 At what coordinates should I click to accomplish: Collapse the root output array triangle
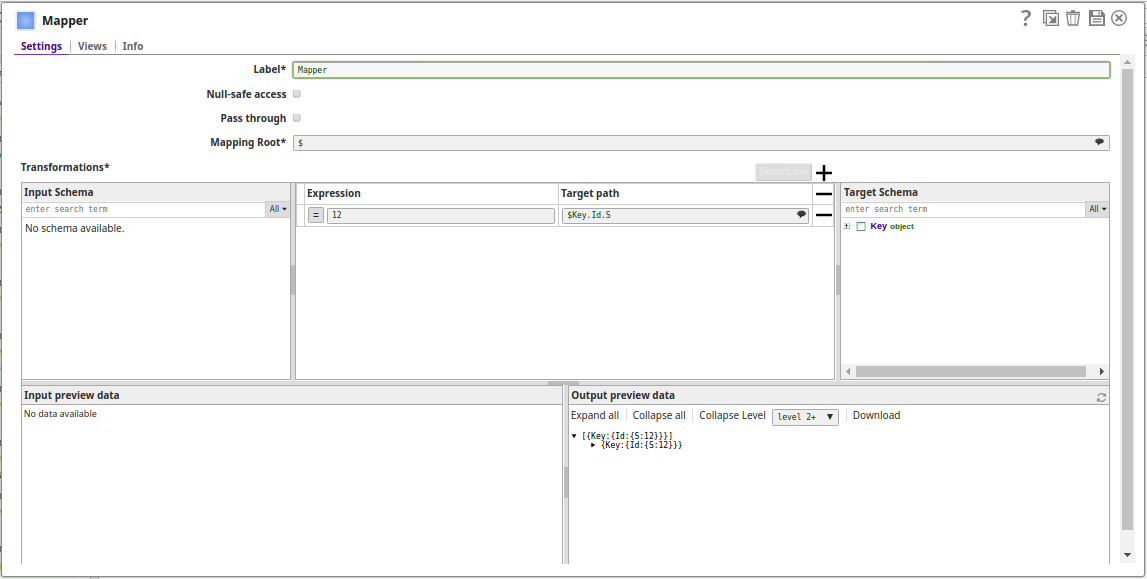tap(574, 436)
